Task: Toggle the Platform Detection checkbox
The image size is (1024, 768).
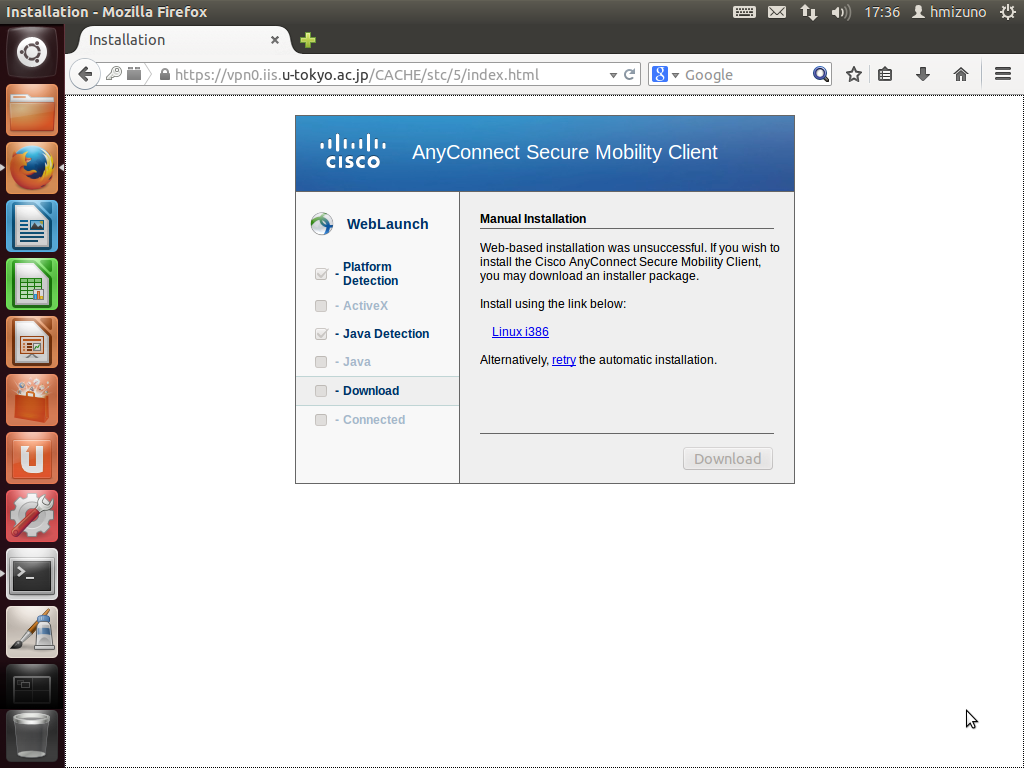Action: point(321,274)
